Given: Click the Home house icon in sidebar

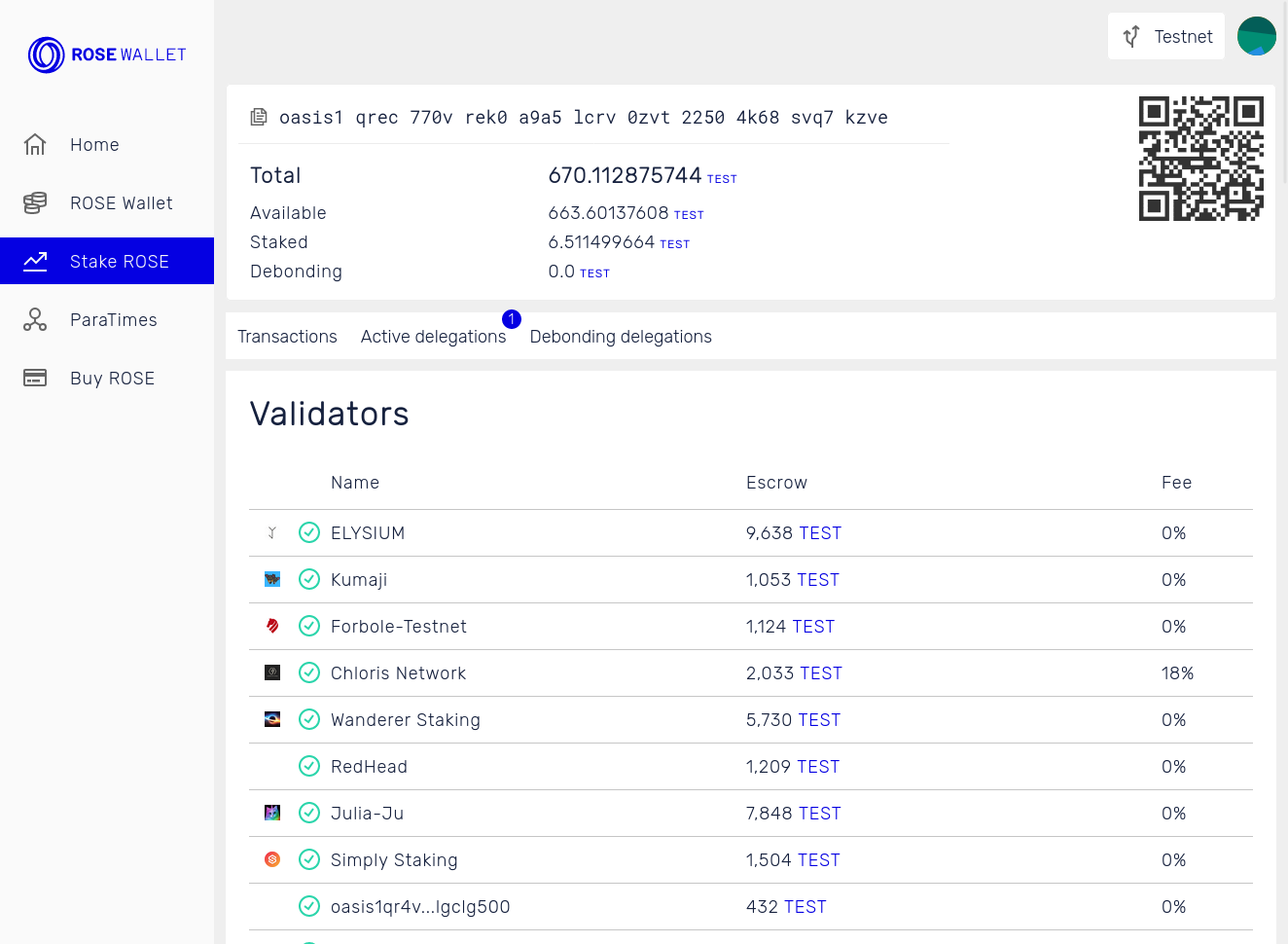Looking at the screenshot, I should 35,145.
